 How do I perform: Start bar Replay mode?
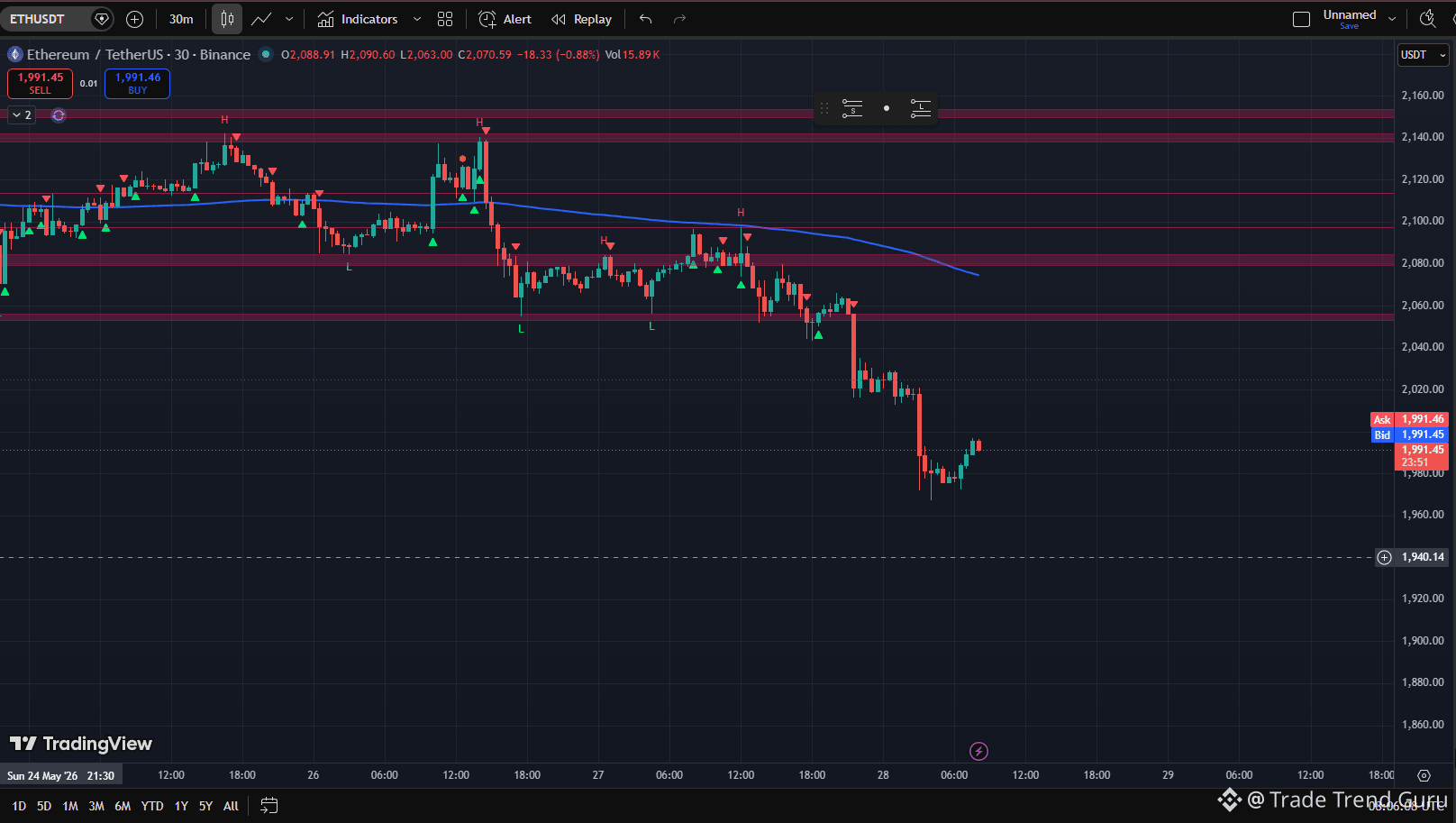582,19
